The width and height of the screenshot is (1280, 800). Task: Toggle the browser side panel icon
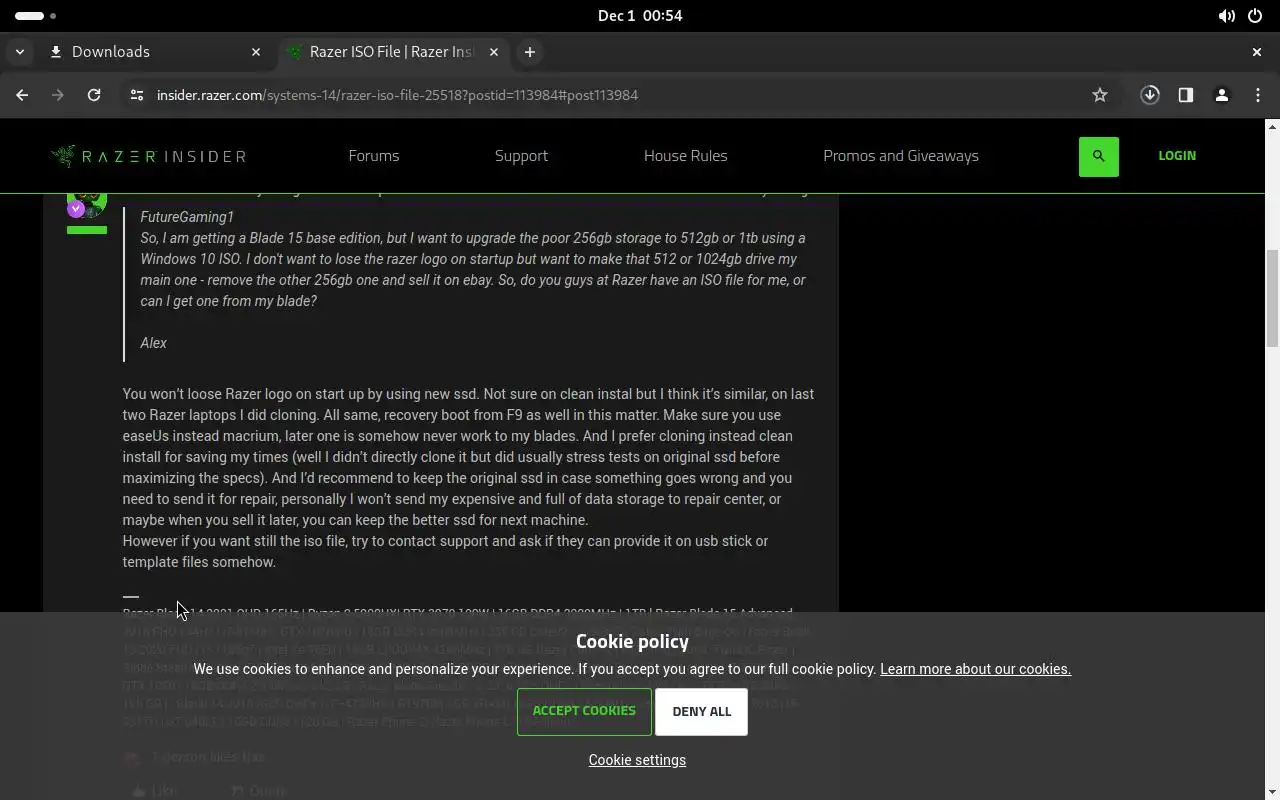pyautogui.click(x=1186, y=95)
